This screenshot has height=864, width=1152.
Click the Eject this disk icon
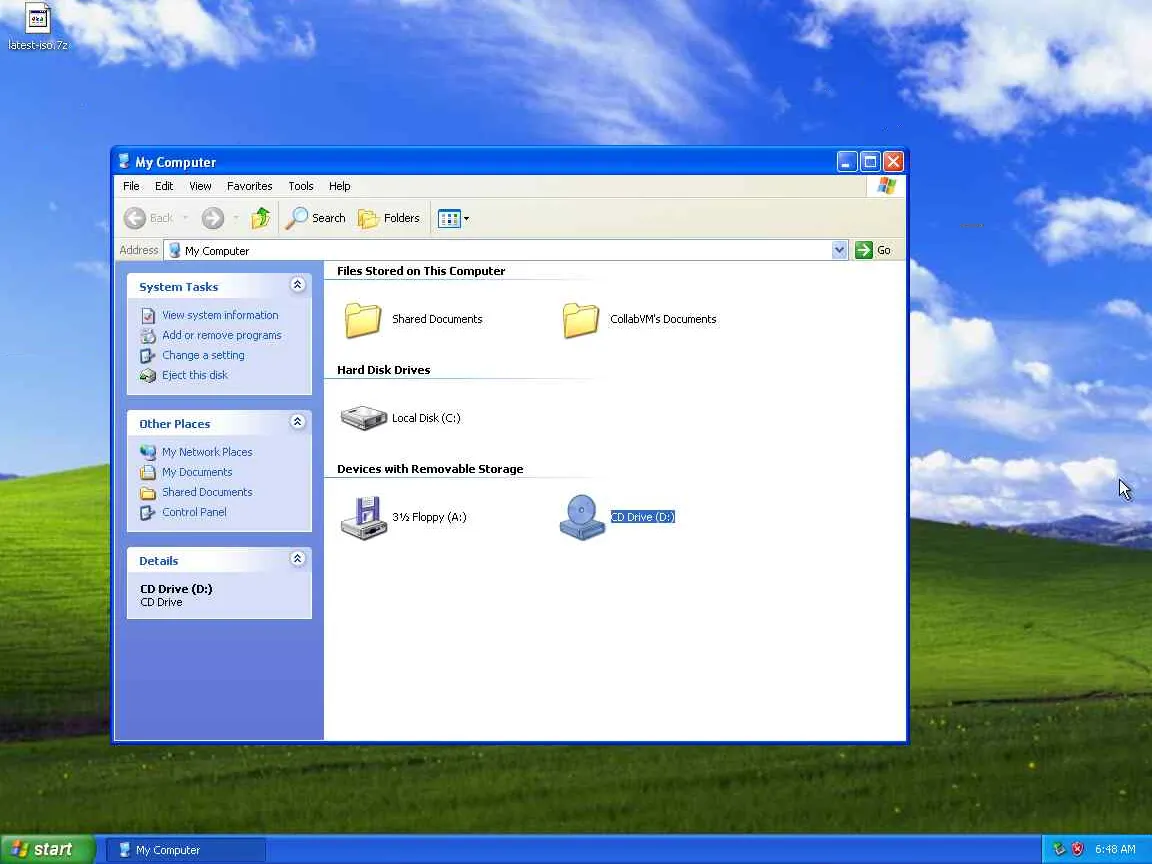pos(148,375)
